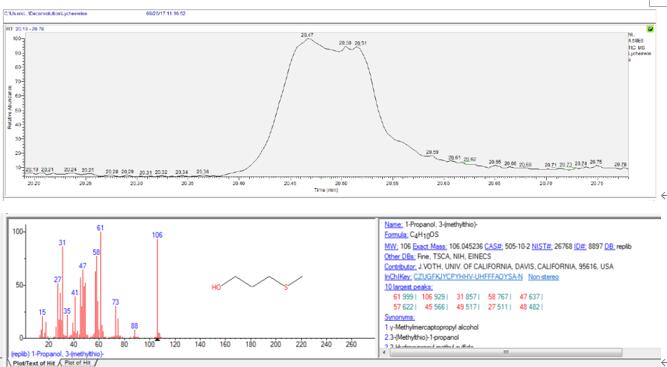This screenshot has width=667, height=367.
Task: Switch to the Plot/Text of Hit tab
Action: [34, 363]
